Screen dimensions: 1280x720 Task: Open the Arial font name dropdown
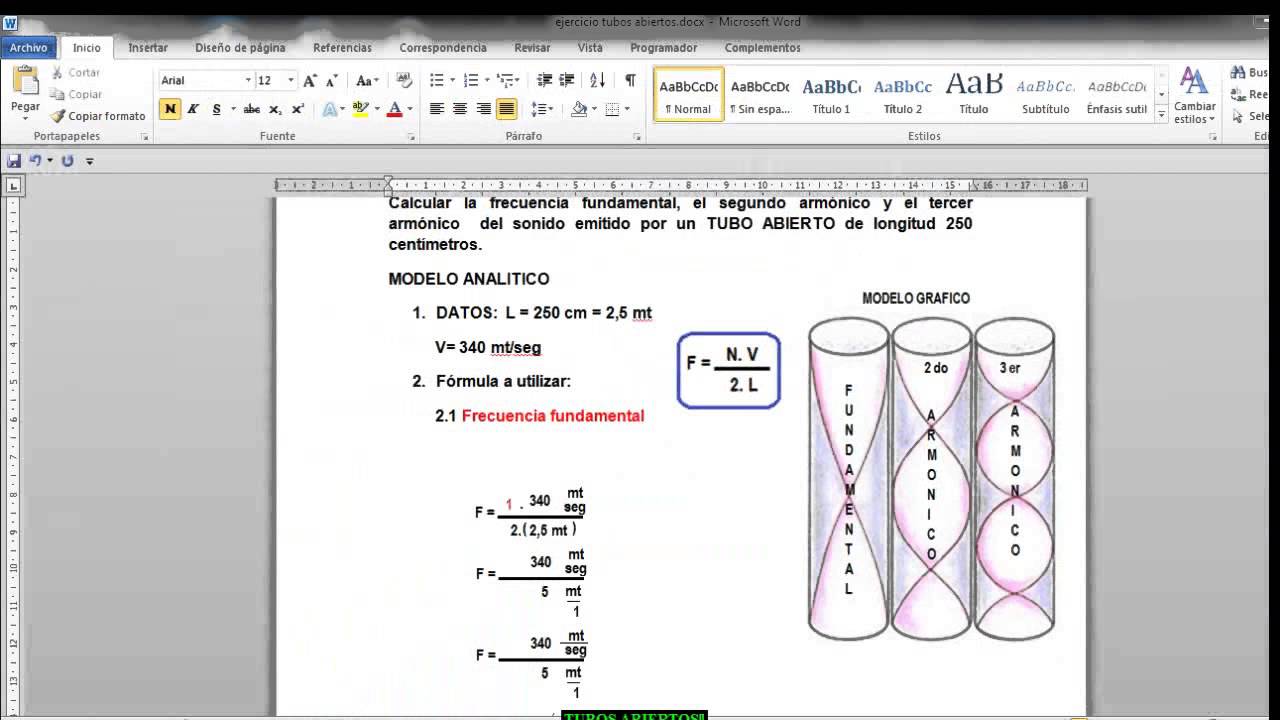[x=249, y=80]
